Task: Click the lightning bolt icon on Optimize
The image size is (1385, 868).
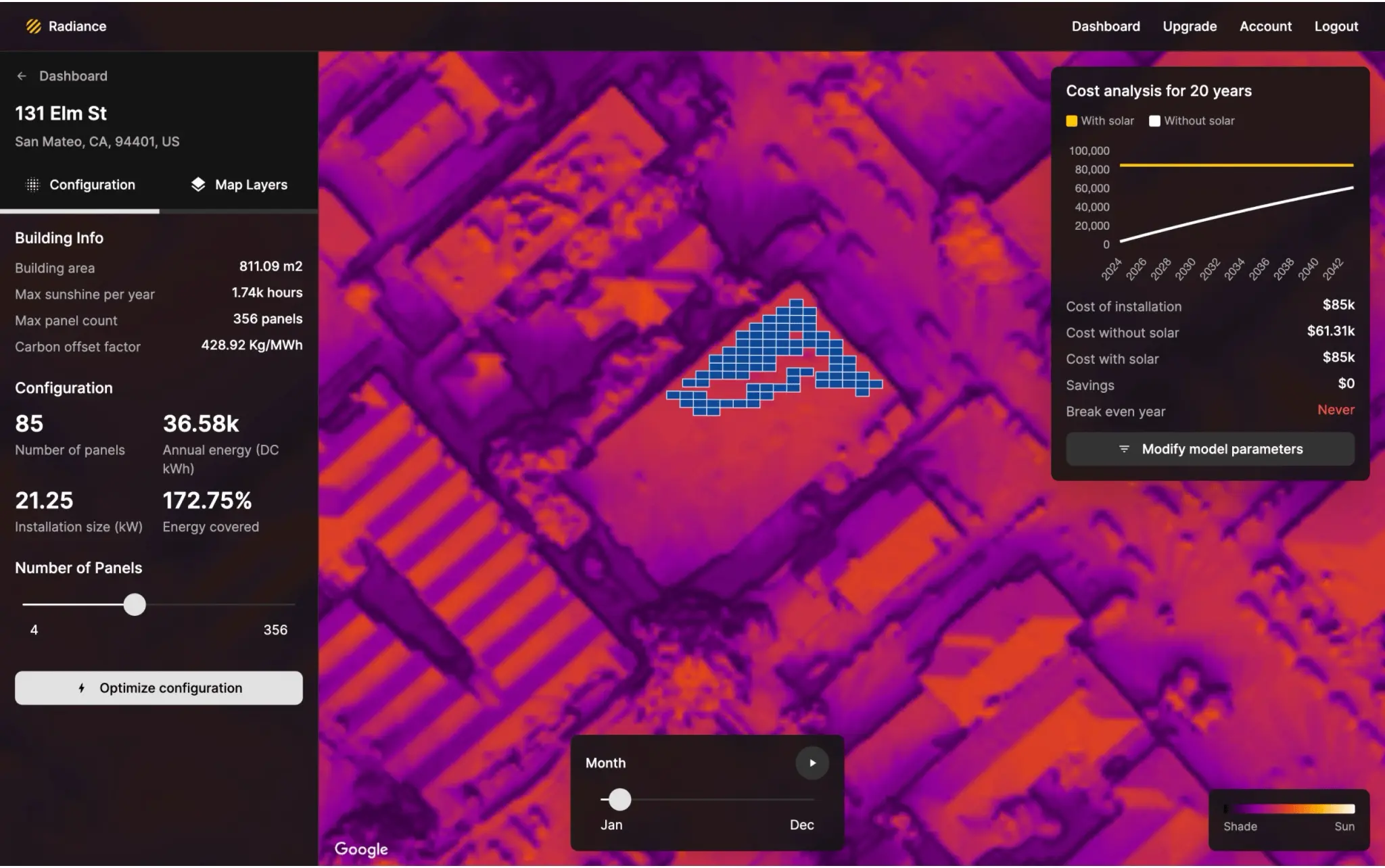Action: (82, 688)
